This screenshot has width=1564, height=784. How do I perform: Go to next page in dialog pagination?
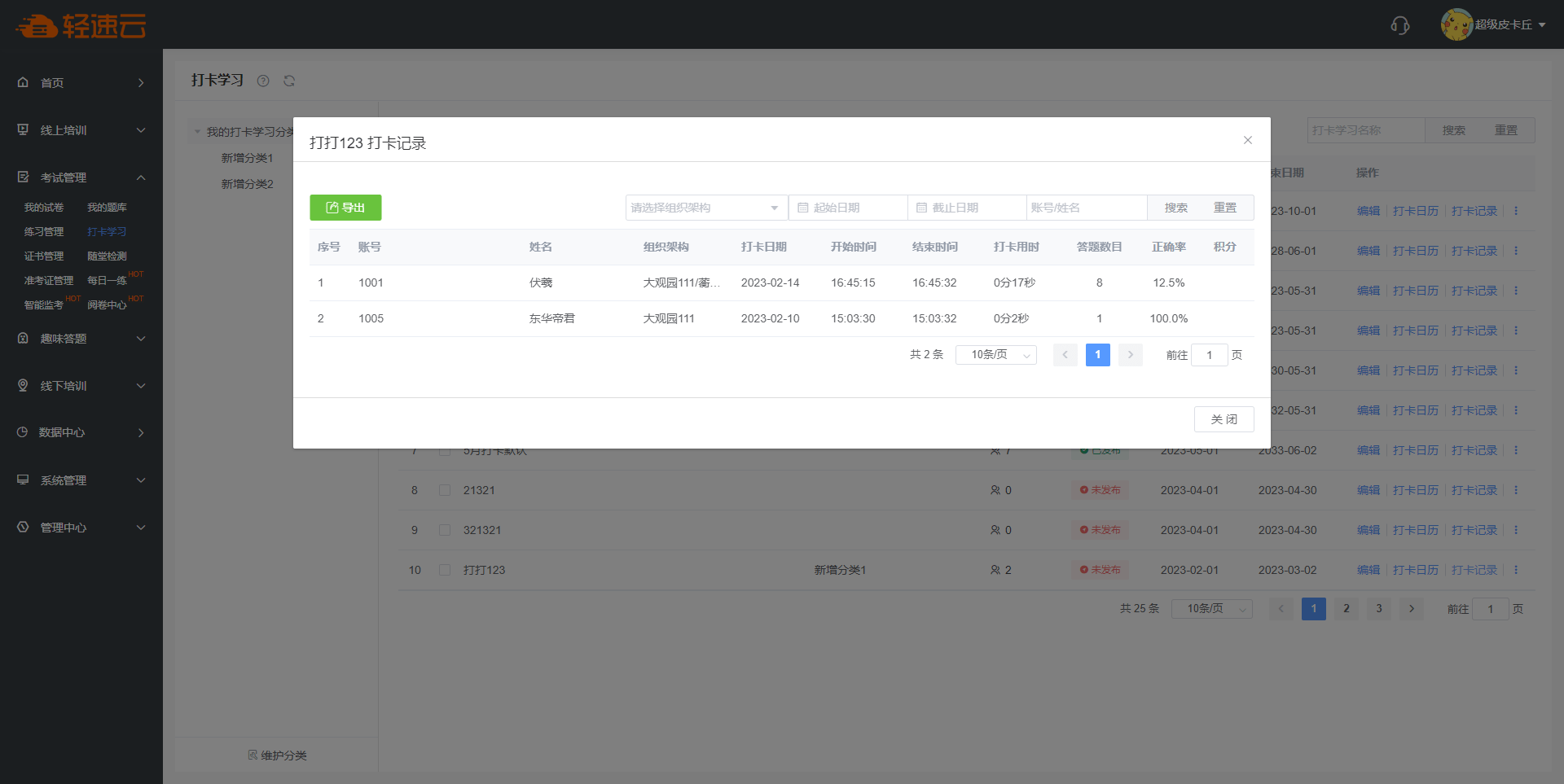pyautogui.click(x=1130, y=355)
